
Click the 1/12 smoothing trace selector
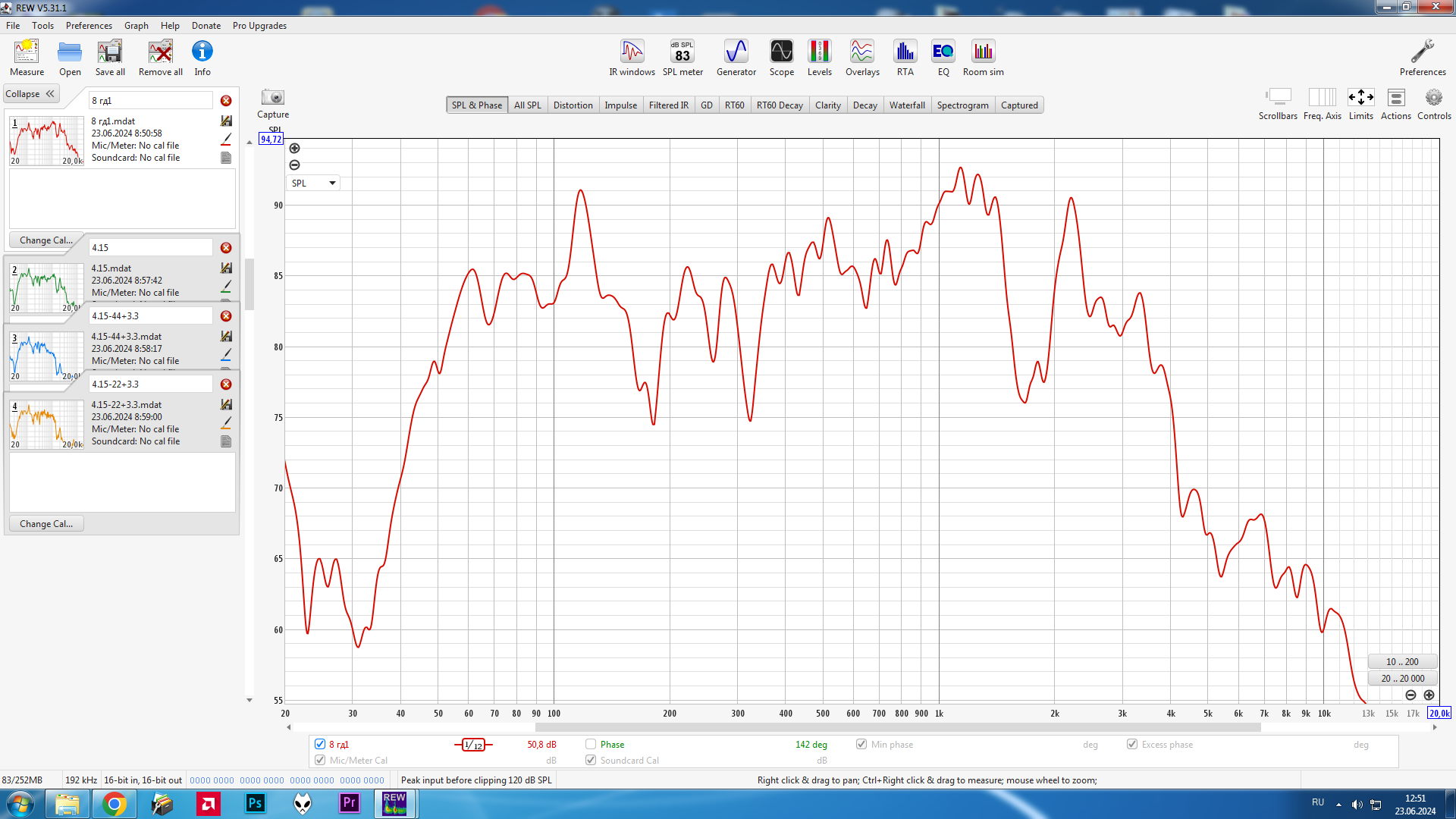(473, 745)
